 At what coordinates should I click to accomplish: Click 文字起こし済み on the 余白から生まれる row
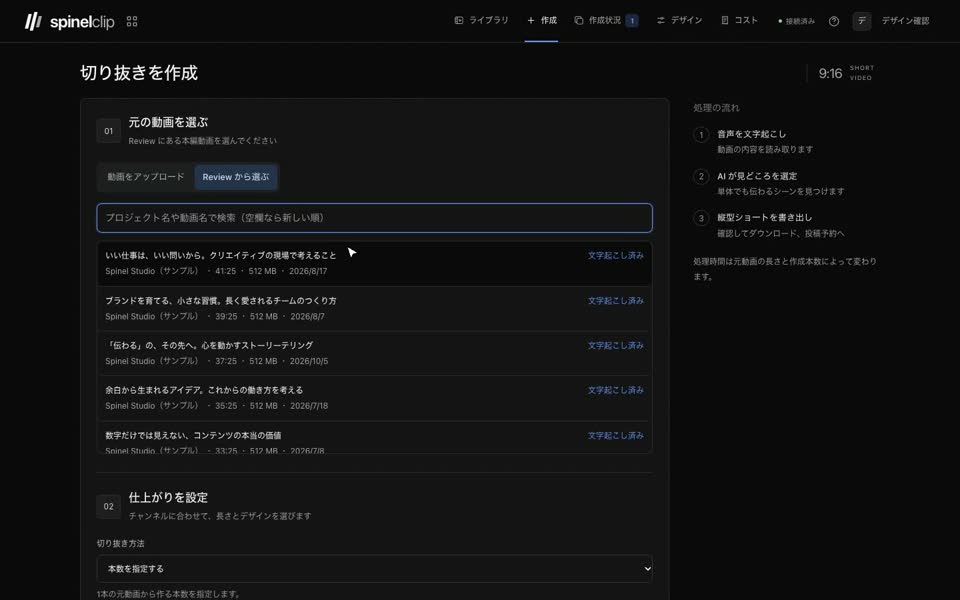[x=615, y=390]
